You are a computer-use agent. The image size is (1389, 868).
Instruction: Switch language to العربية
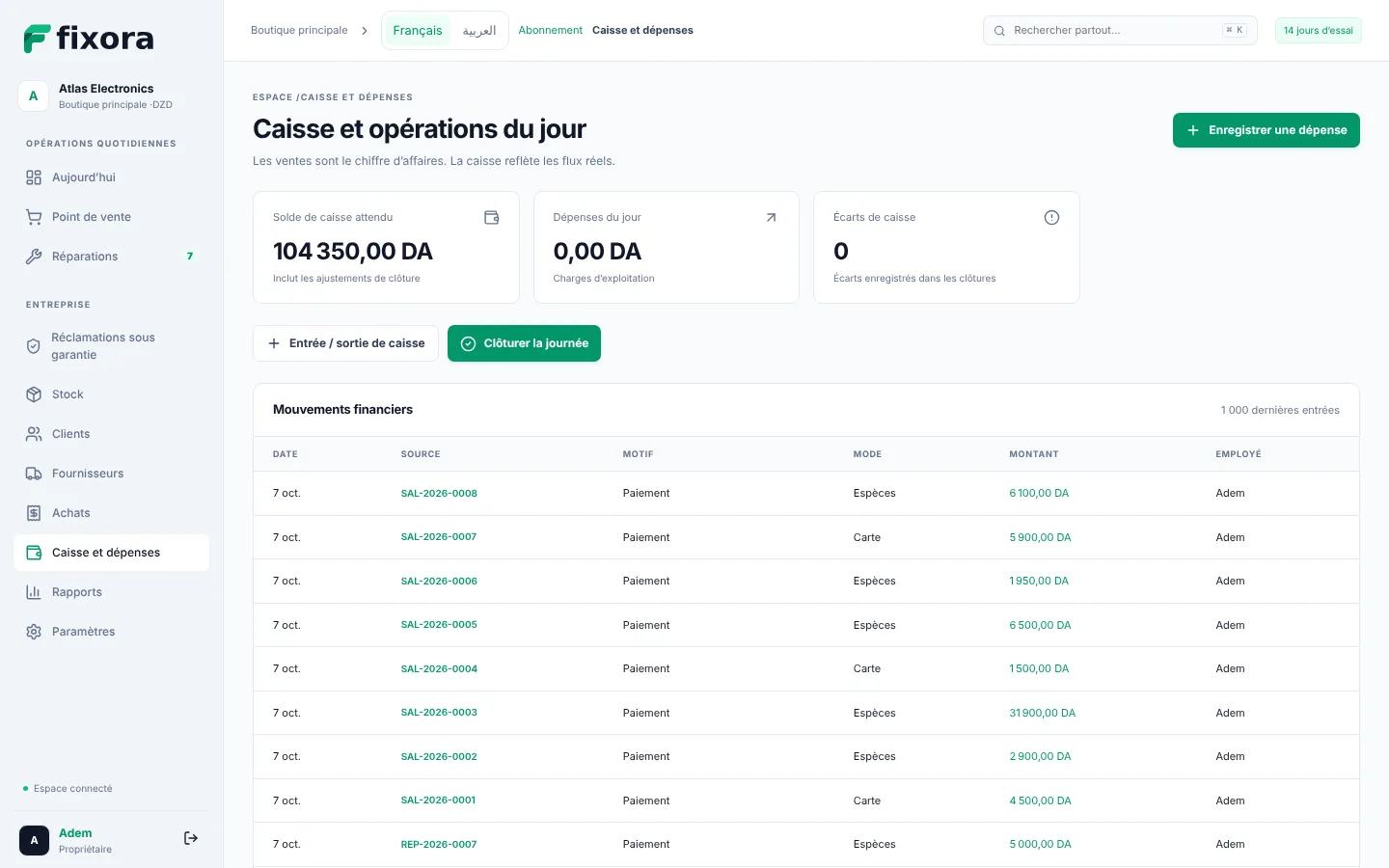pyautogui.click(x=479, y=31)
